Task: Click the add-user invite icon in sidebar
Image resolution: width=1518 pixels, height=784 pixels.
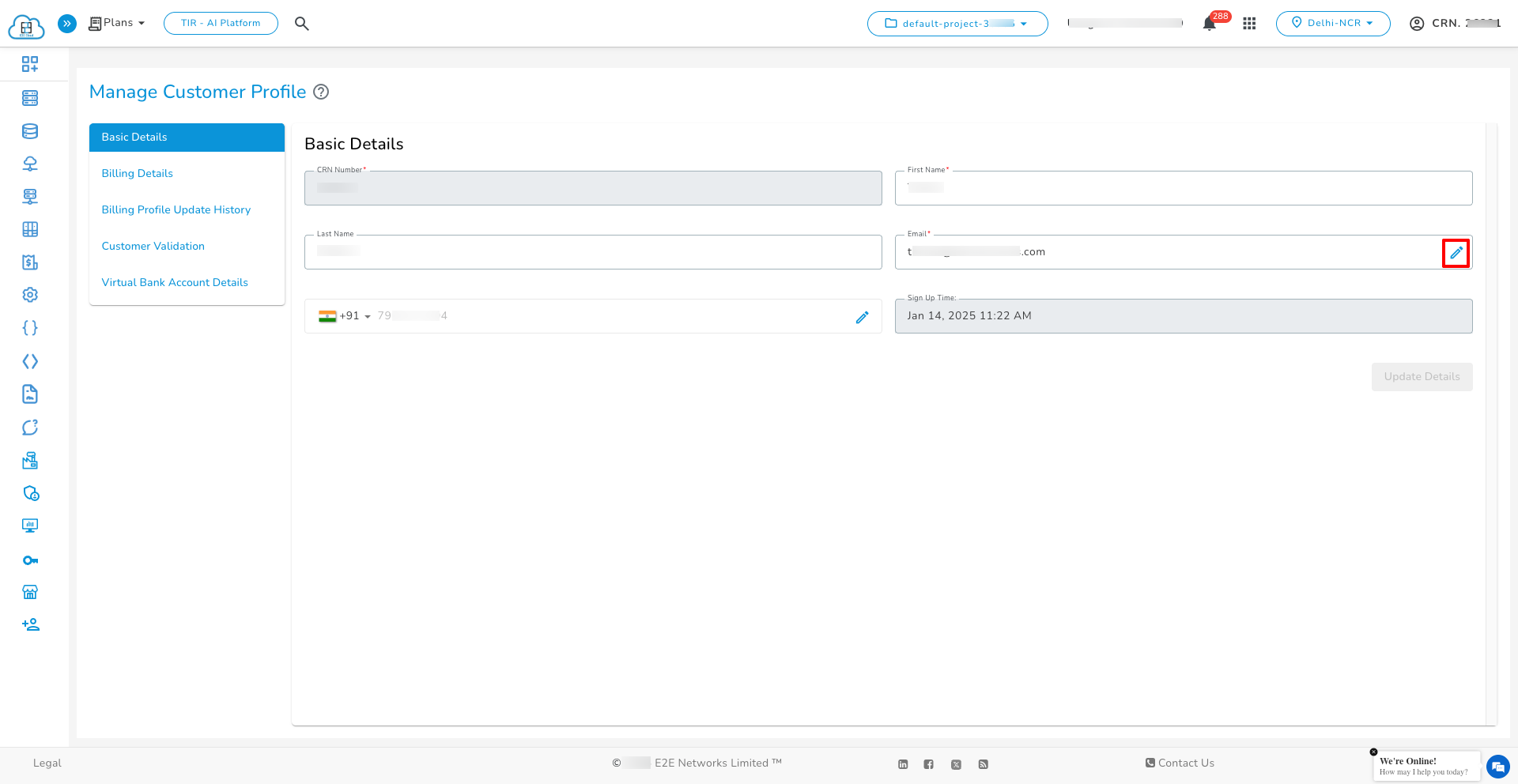Action: (x=30, y=624)
